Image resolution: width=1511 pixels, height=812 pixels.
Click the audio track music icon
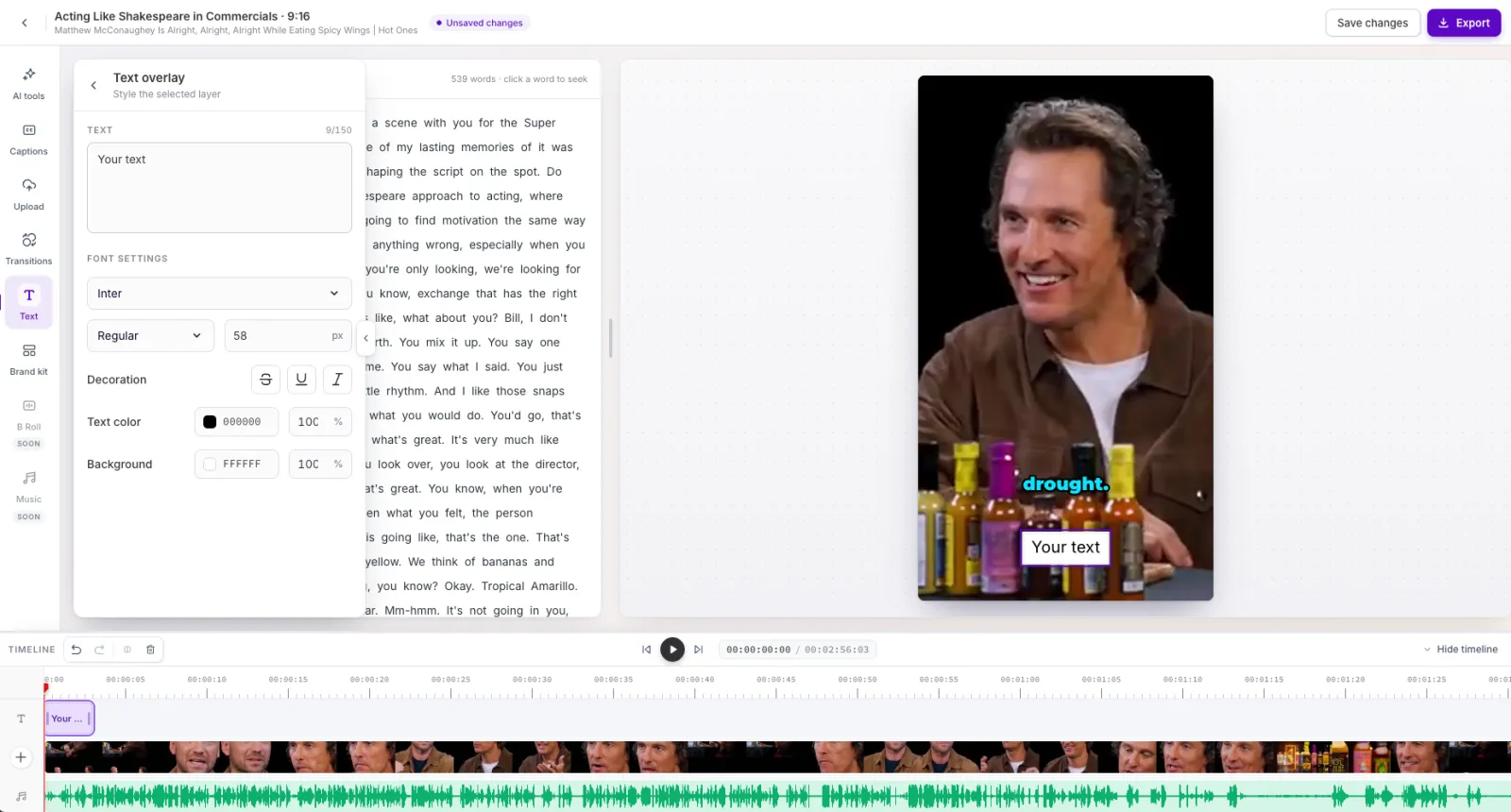(x=21, y=796)
